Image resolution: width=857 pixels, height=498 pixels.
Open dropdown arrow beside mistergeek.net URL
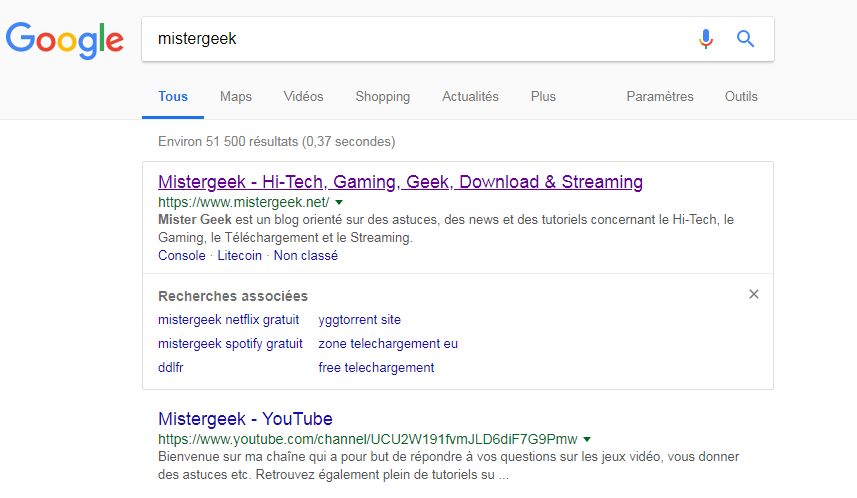pyautogui.click(x=339, y=202)
